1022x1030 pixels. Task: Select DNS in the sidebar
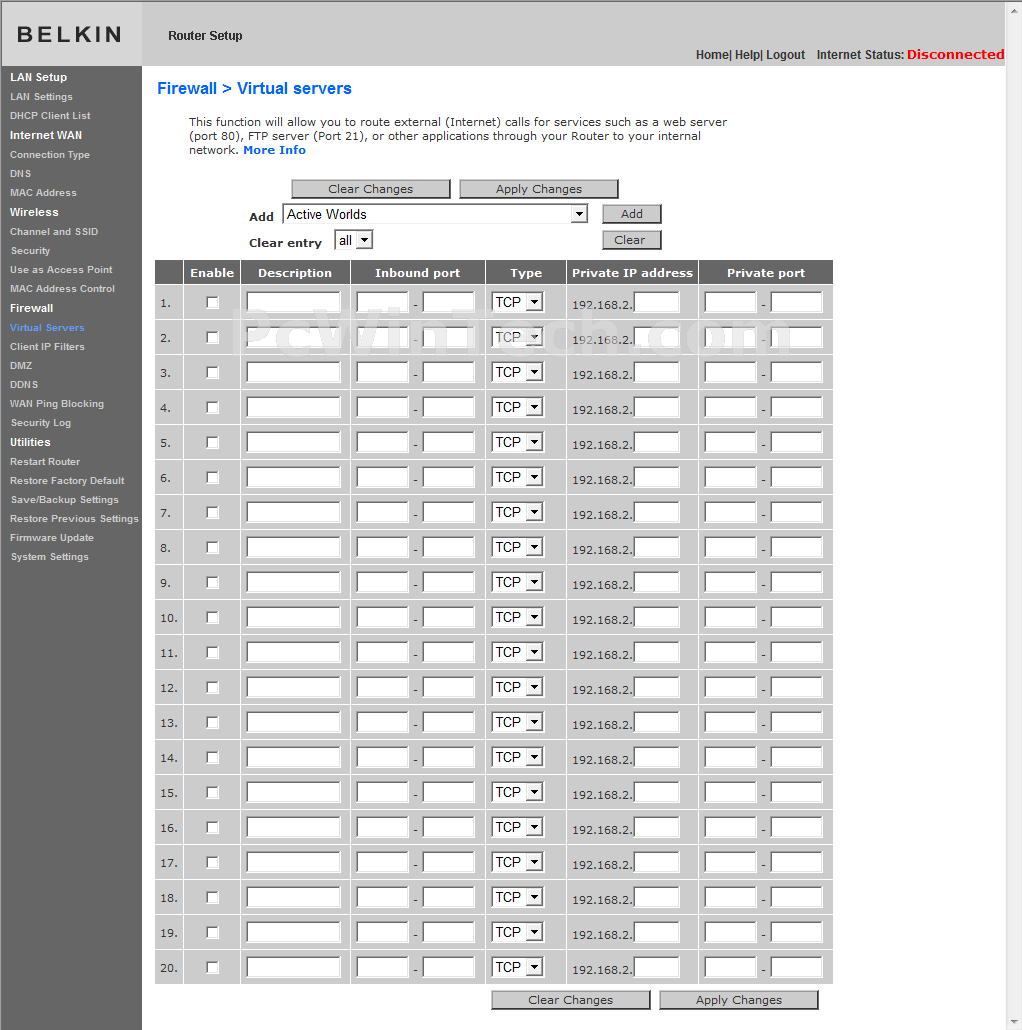pyautogui.click(x=20, y=173)
